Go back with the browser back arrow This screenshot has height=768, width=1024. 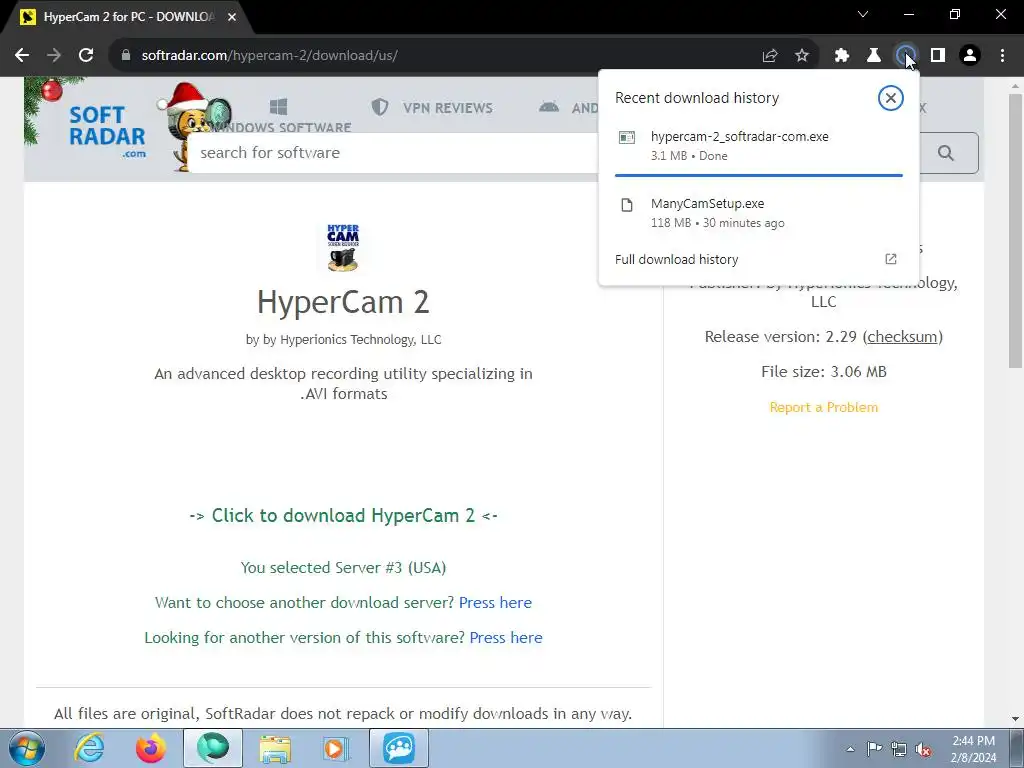22,56
